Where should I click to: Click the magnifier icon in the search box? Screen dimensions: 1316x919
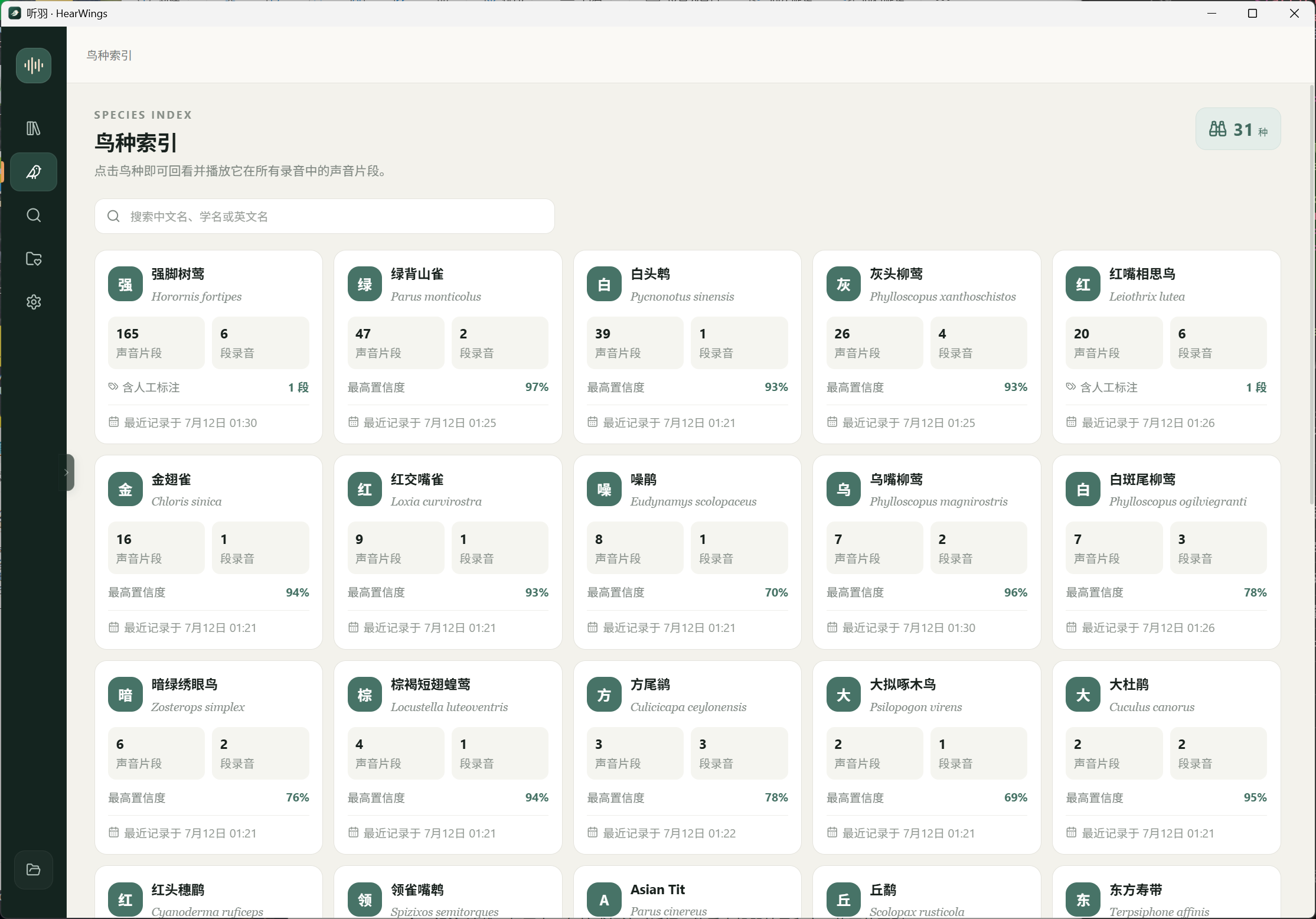(x=113, y=216)
